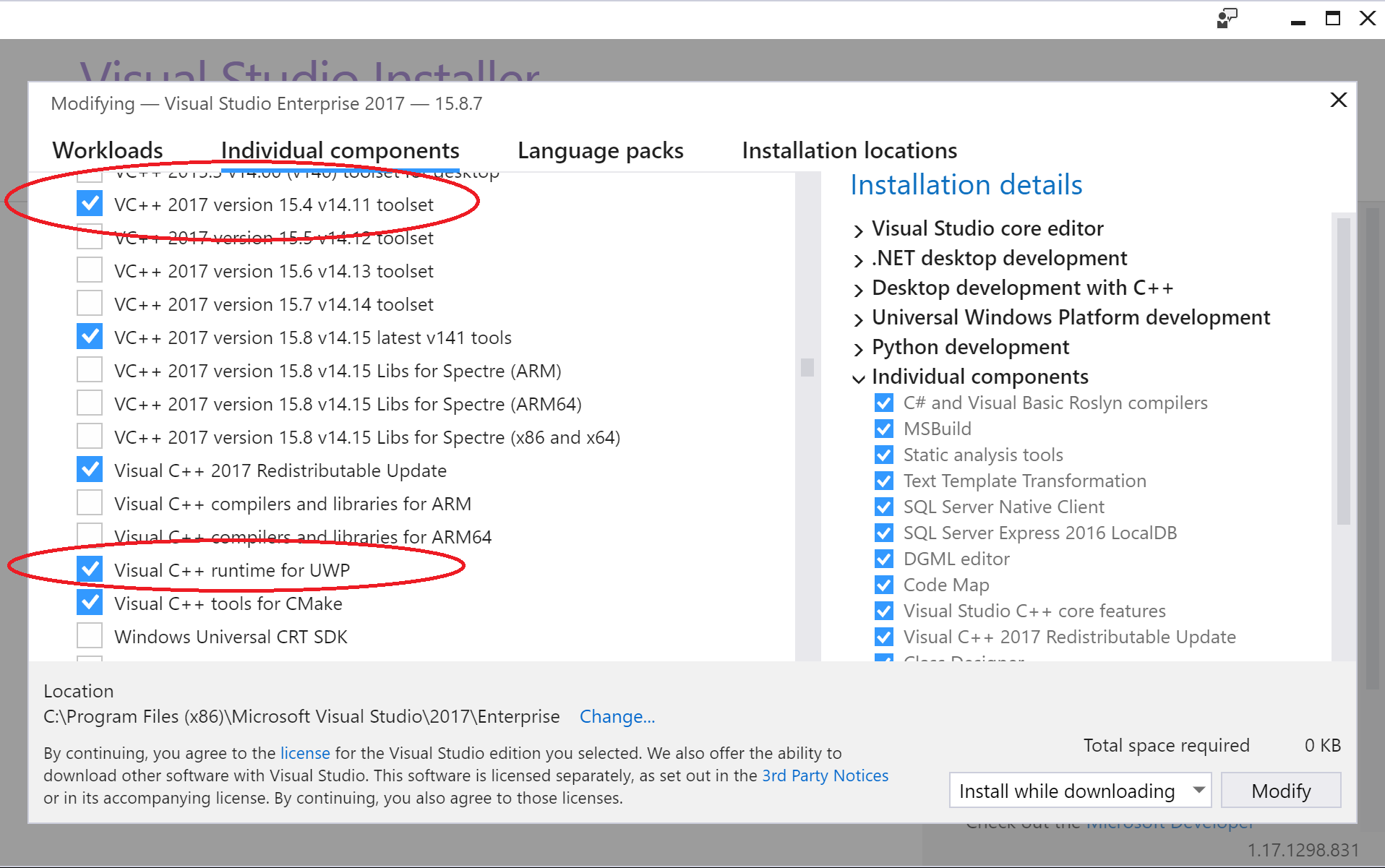1385x868 pixels.
Task: Uncheck C# and Visual Basic Roslyn compilers
Action: pos(883,403)
